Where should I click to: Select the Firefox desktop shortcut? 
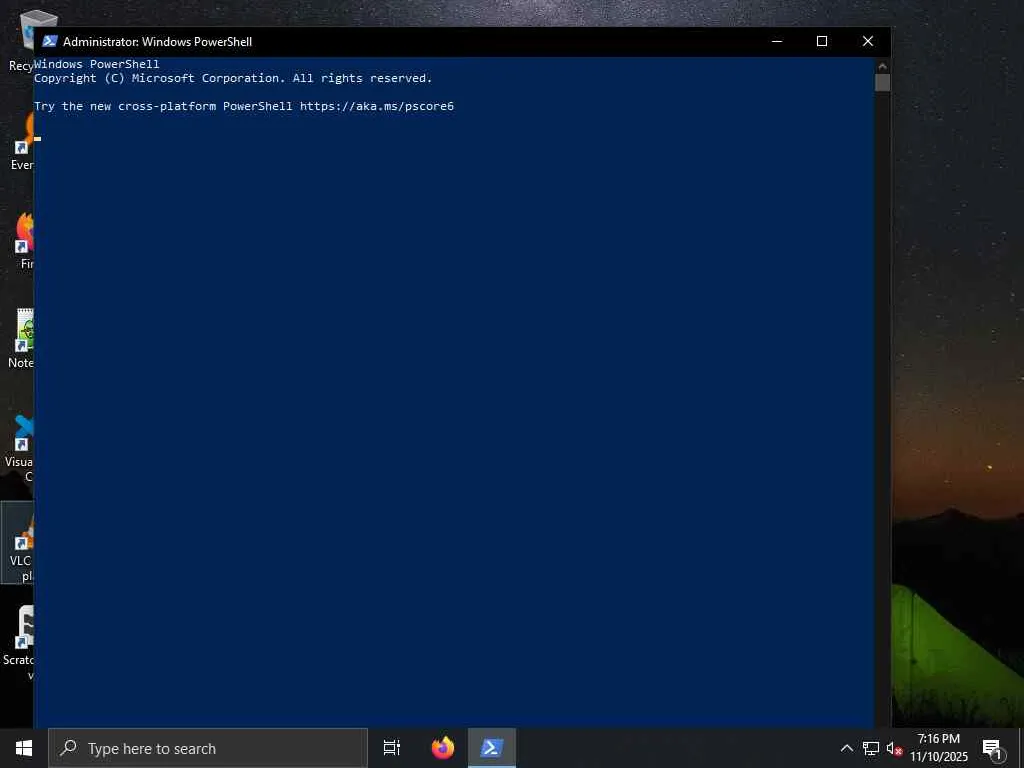(23, 240)
